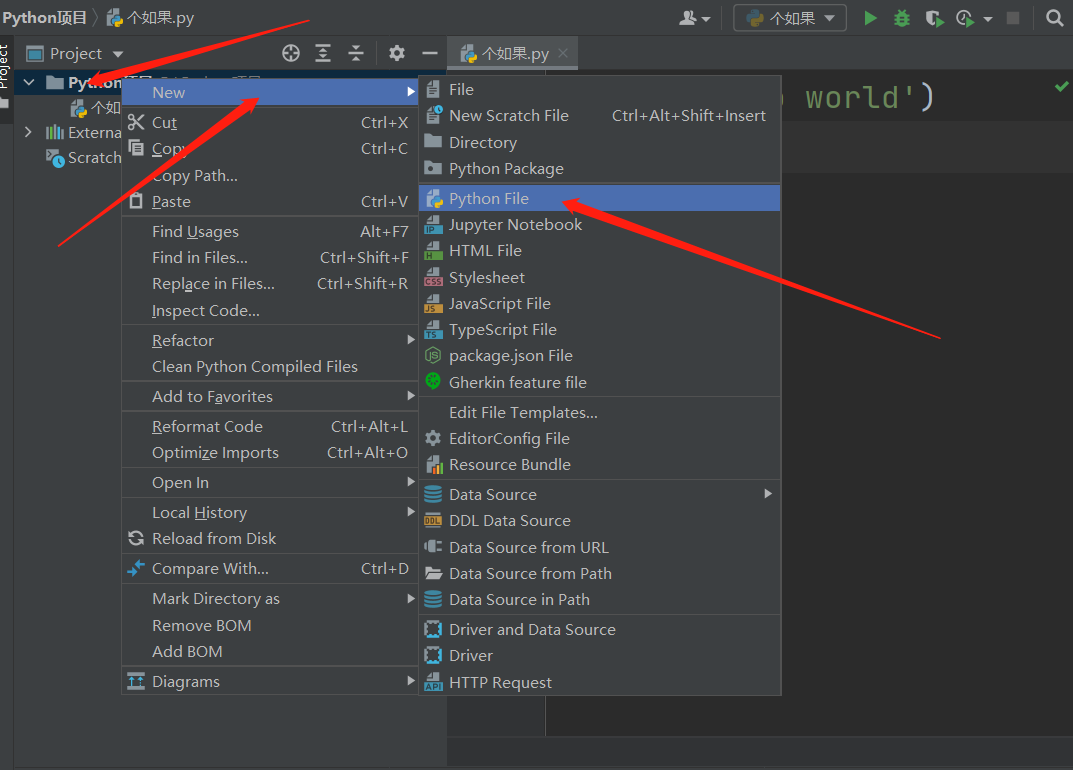
Task: Select New in the context menu
Action: [270, 92]
